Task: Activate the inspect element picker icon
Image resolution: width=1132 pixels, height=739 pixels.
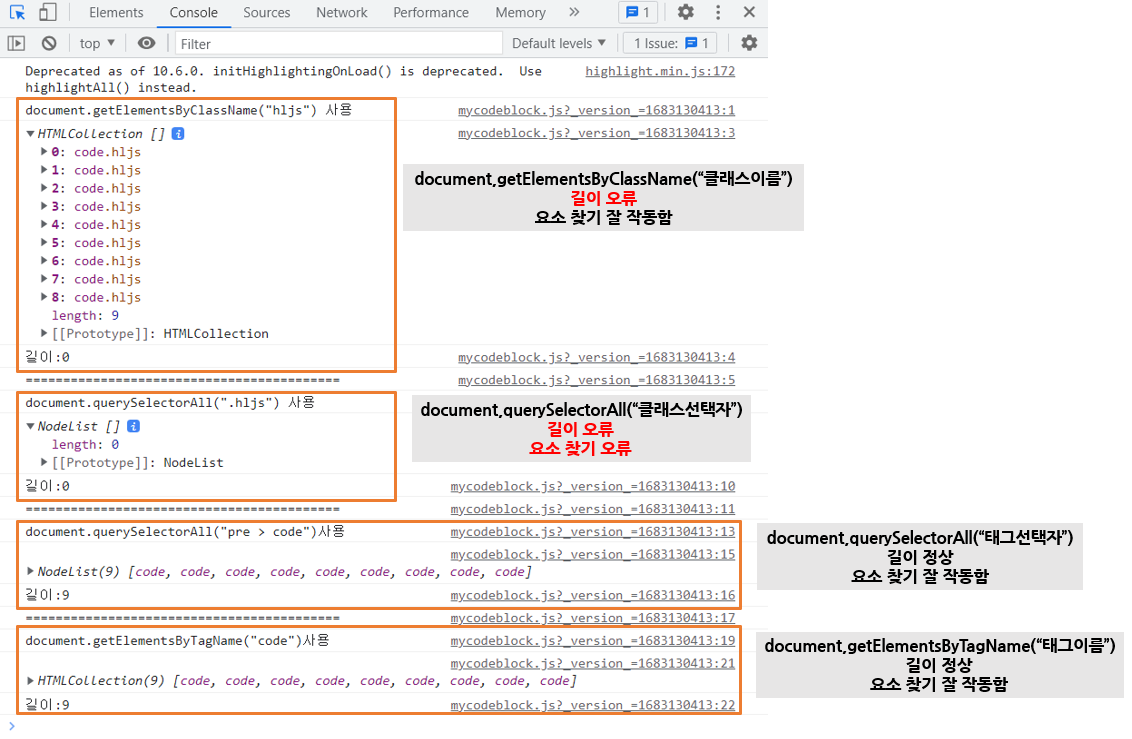Action: (x=17, y=12)
